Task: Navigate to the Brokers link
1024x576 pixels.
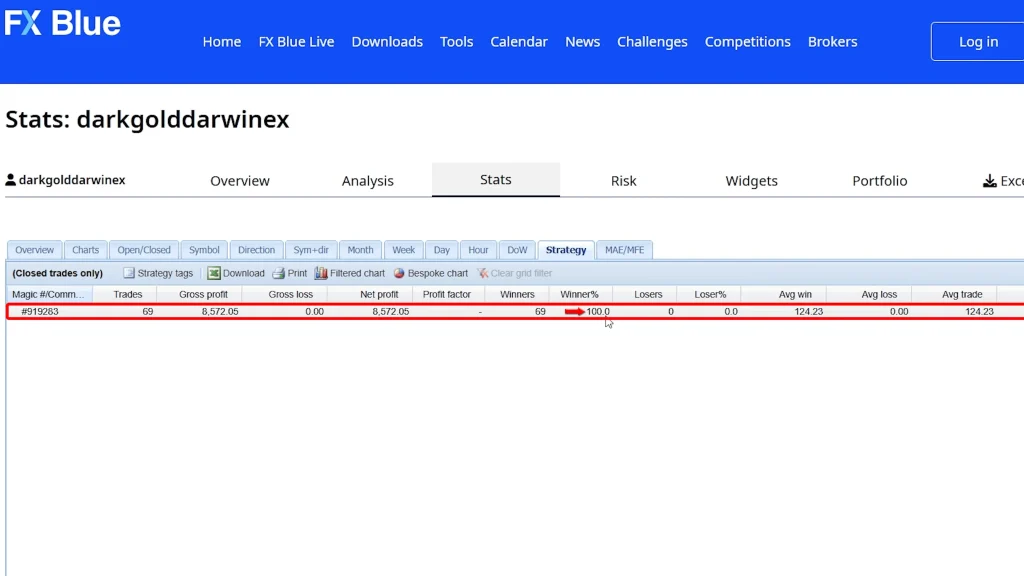Action: click(832, 42)
